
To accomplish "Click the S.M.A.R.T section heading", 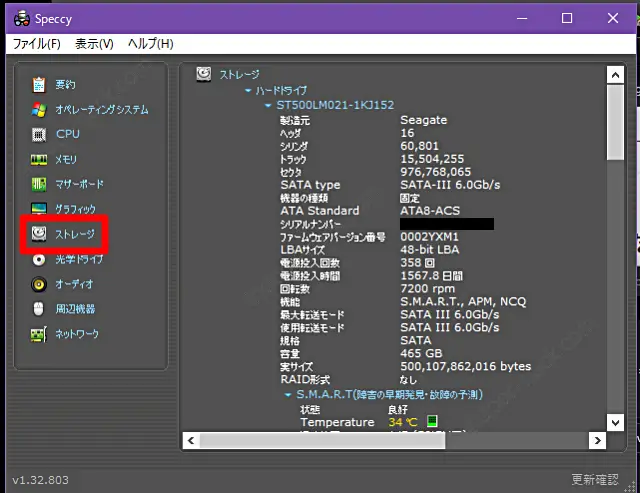I will (389, 395).
